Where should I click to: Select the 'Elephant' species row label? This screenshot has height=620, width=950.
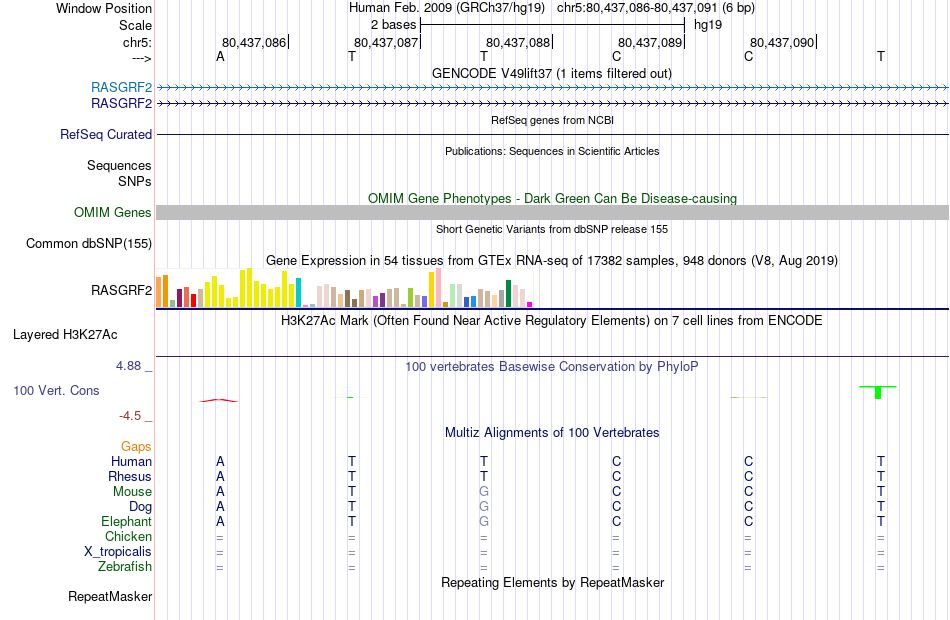(127, 521)
